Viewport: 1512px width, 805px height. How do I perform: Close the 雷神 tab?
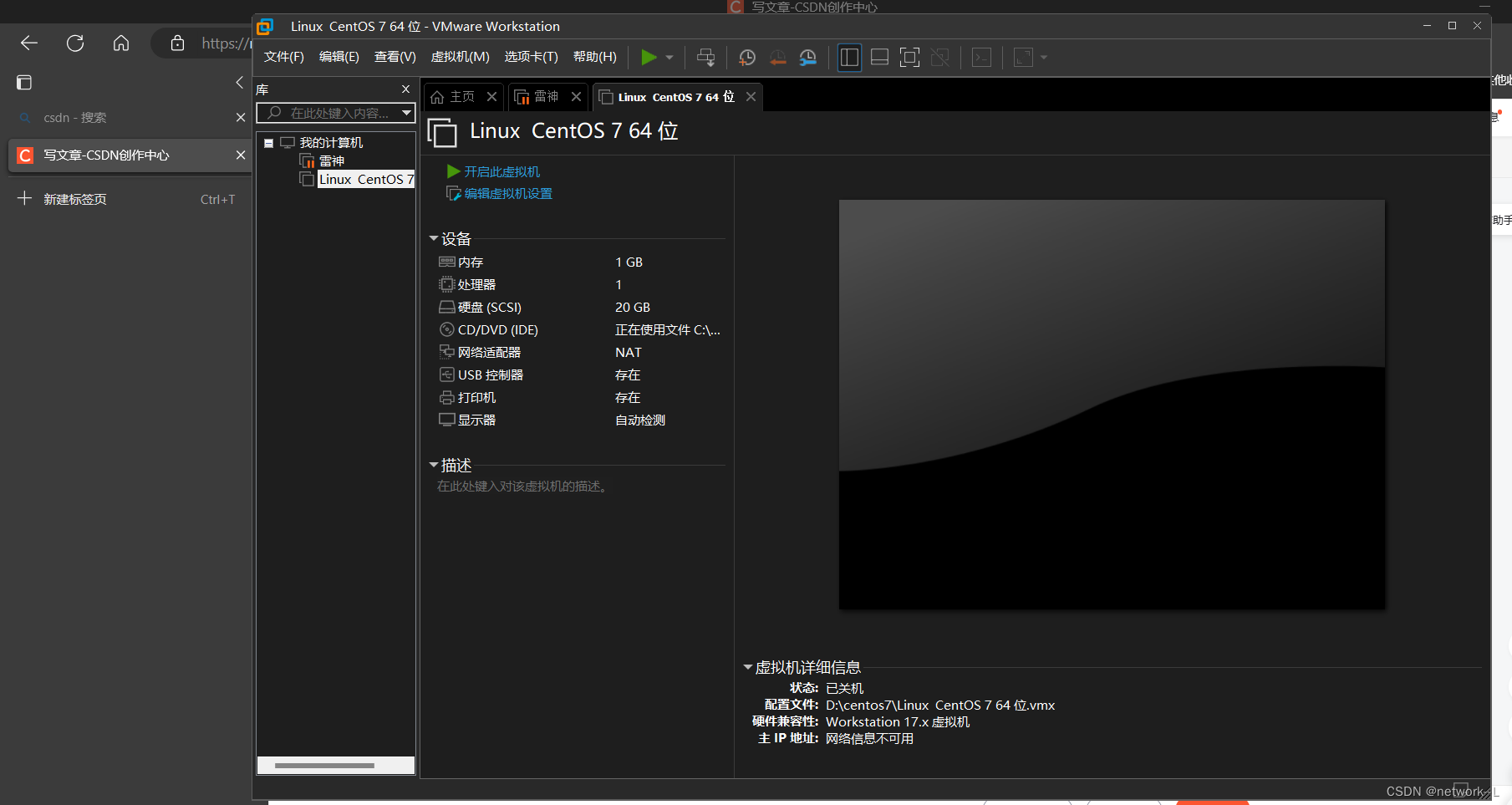point(577,97)
